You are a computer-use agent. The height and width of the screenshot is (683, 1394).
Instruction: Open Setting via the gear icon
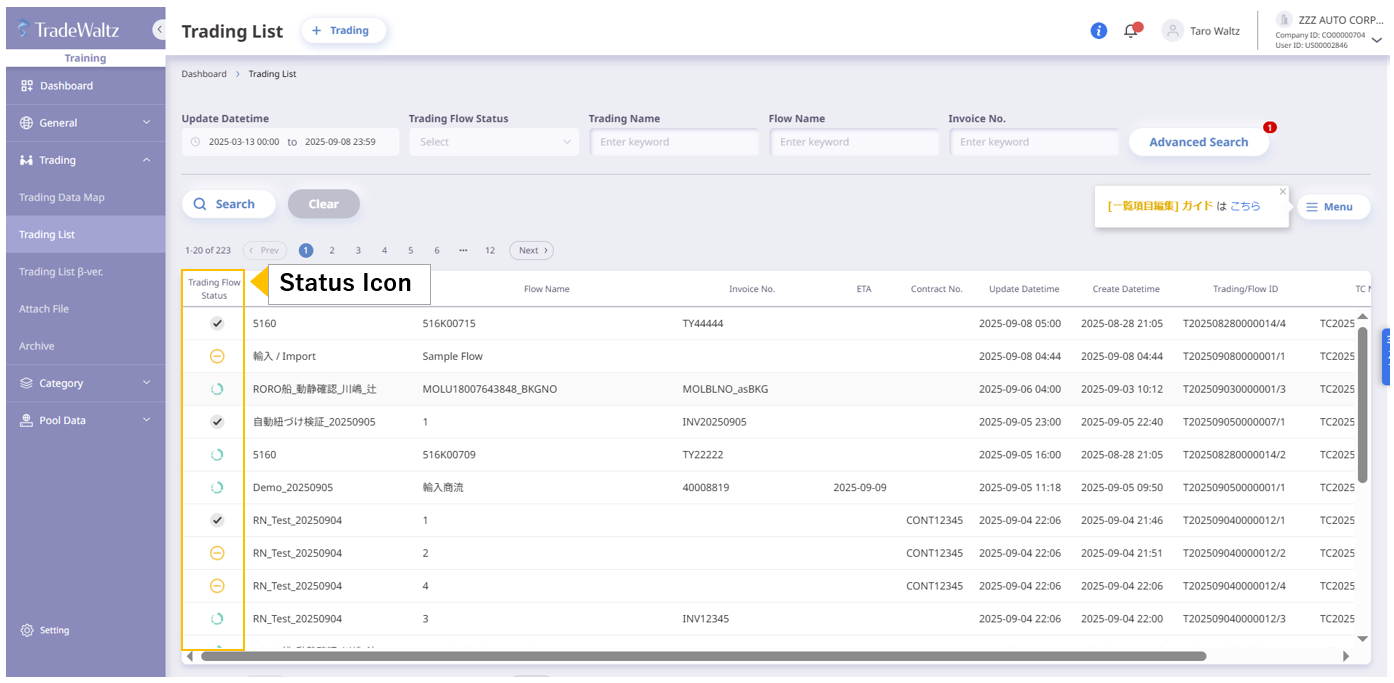click(x=27, y=630)
